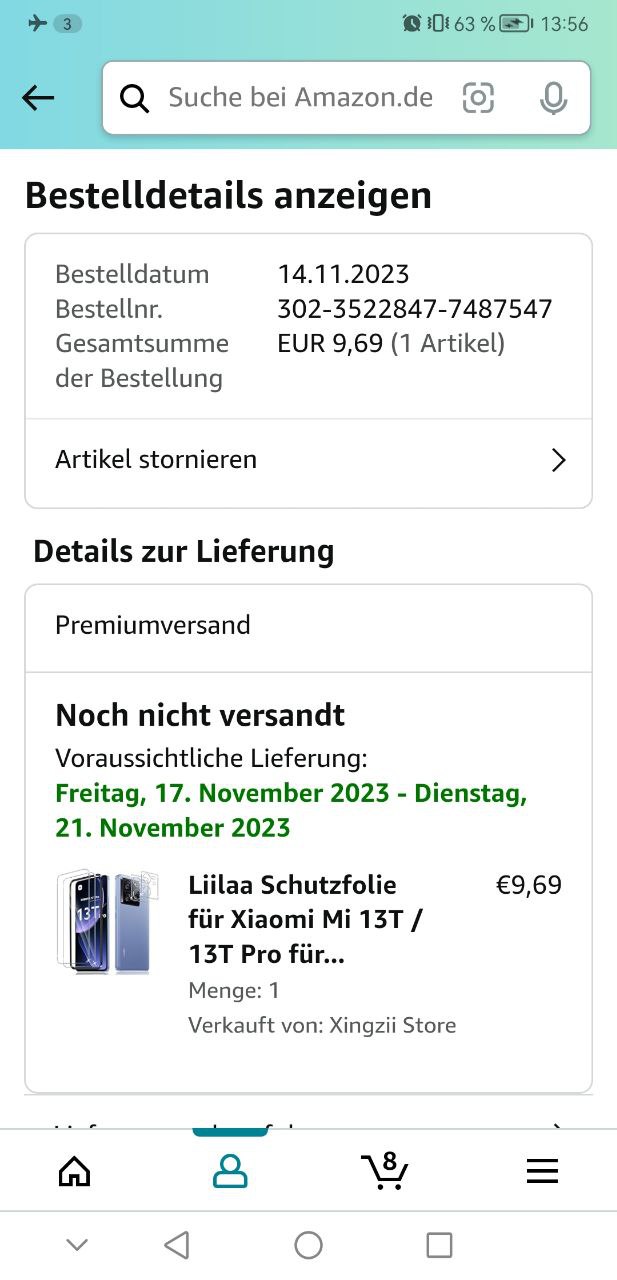
Task: Open the hamburger menu
Action: pyautogui.click(x=542, y=1171)
